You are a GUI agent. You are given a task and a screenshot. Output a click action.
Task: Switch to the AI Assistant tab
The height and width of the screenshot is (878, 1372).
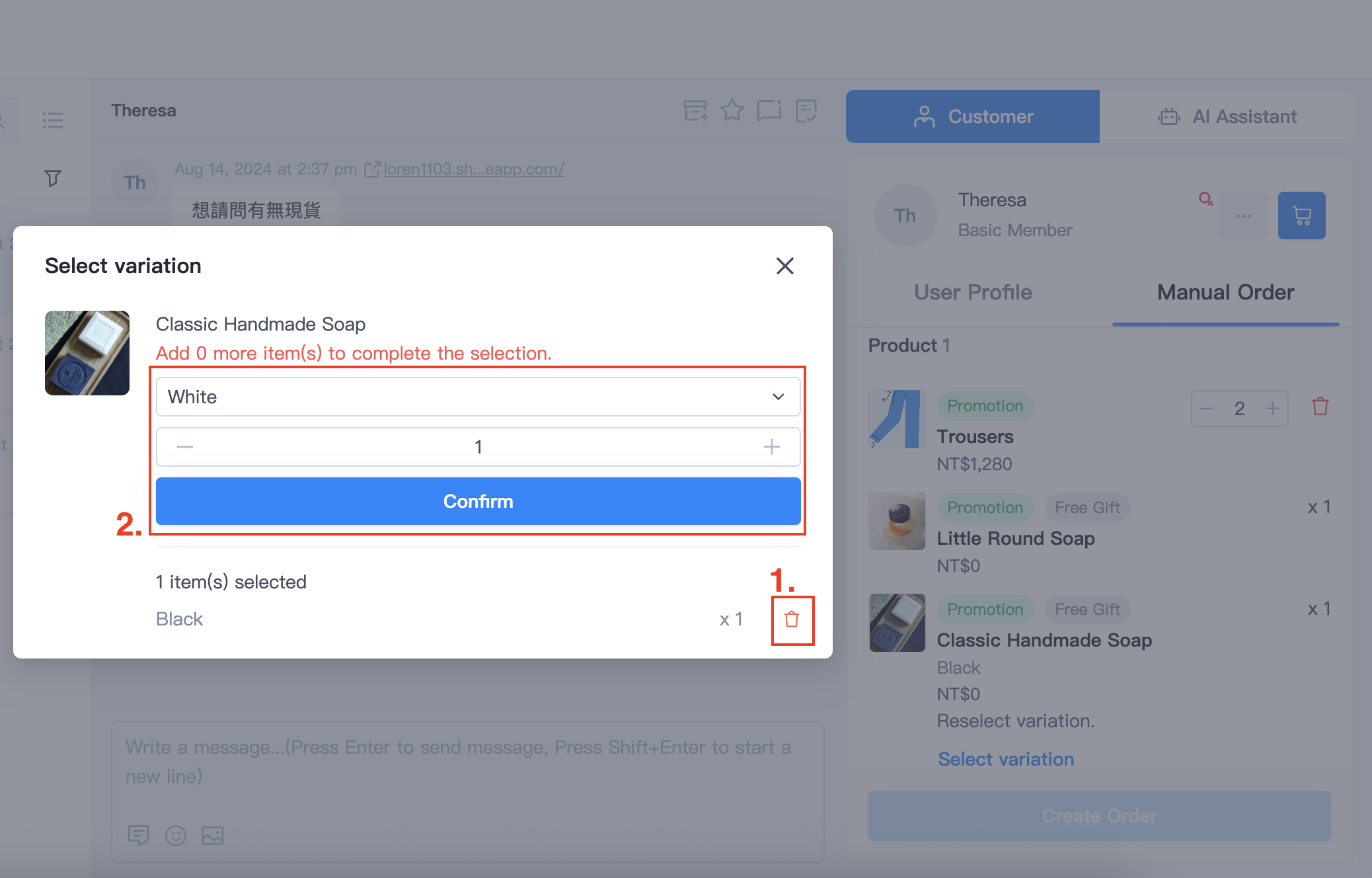pos(1227,116)
